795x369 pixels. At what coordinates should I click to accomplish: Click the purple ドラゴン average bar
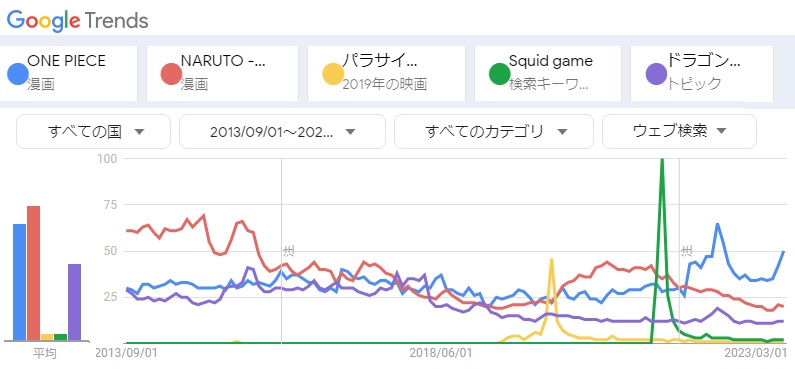point(75,302)
